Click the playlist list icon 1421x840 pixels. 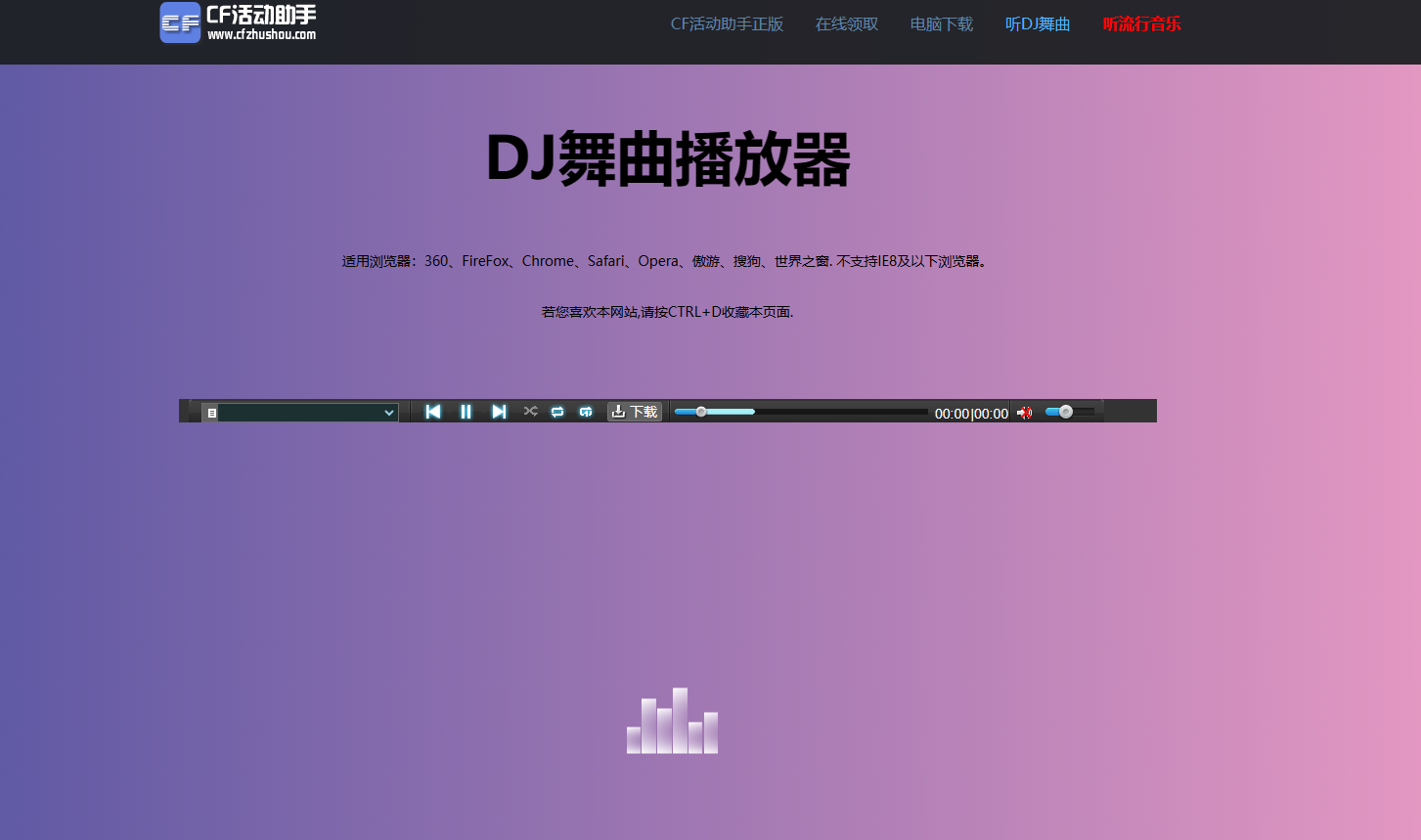coord(211,414)
